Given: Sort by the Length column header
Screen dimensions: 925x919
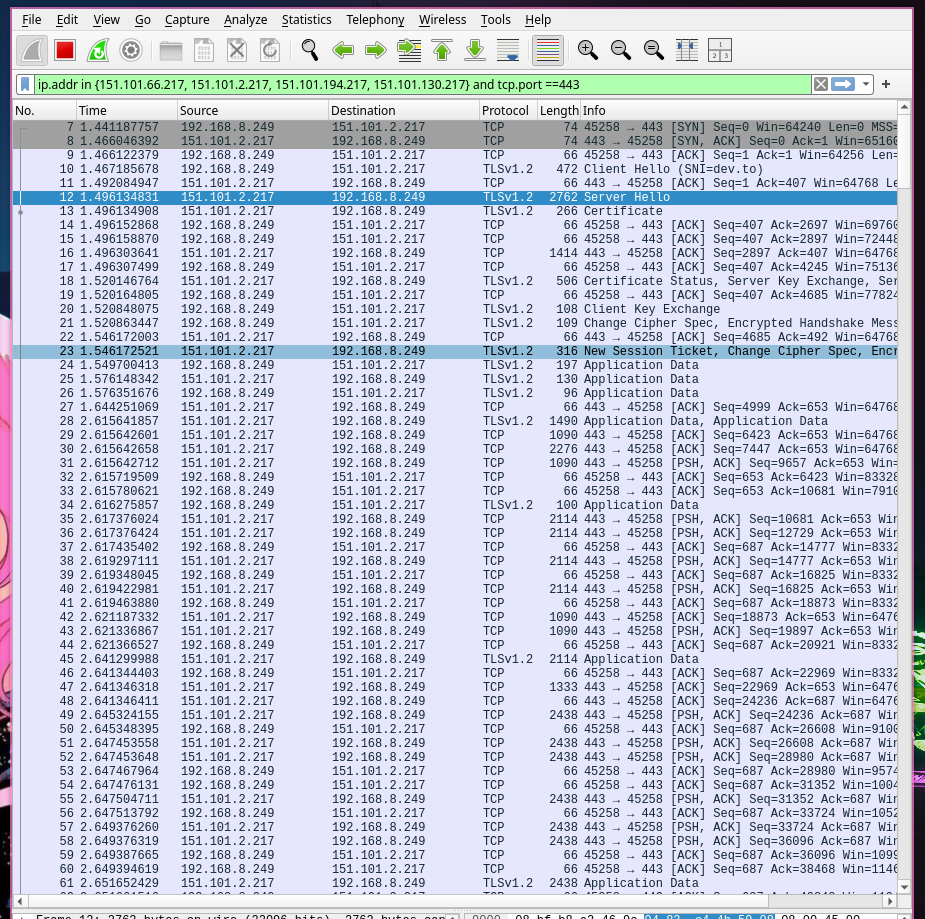Looking at the screenshot, I should (x=559, y=110).
